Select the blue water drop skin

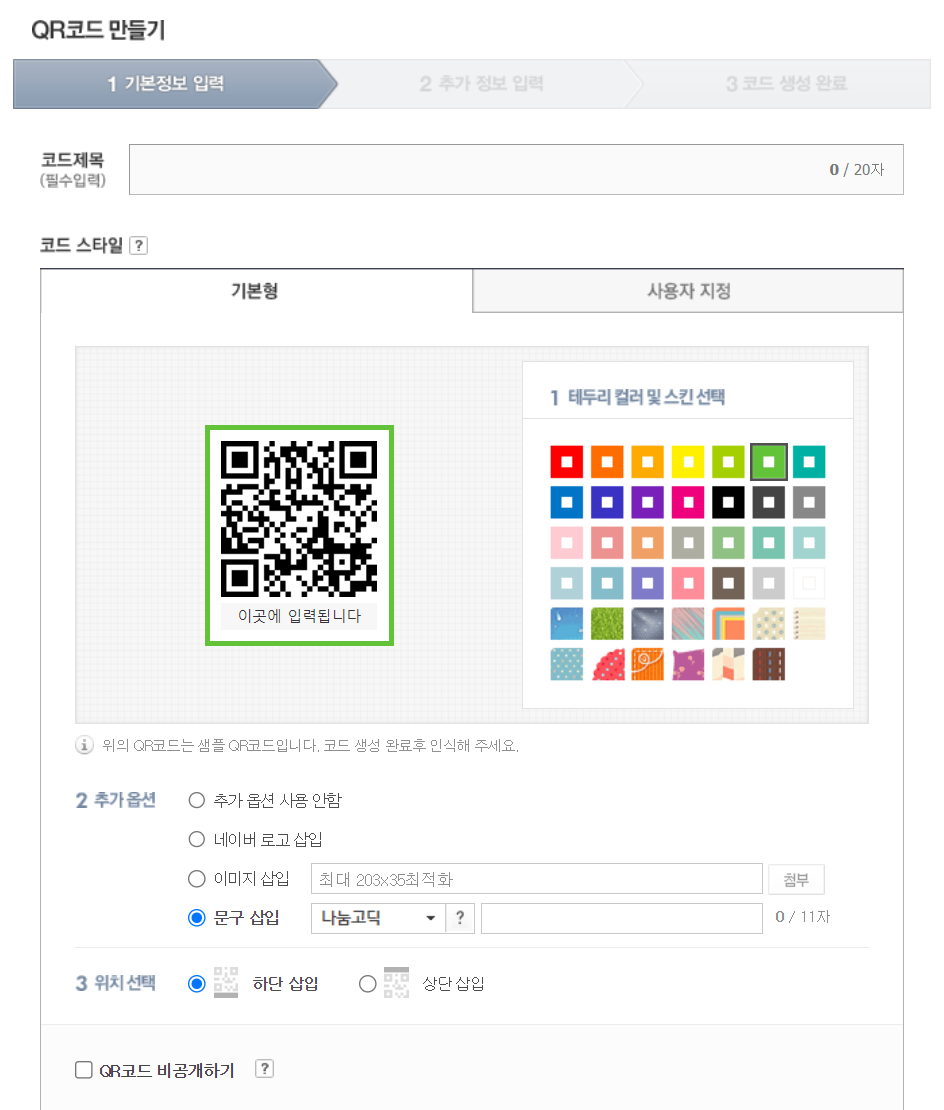pos(567,624)
